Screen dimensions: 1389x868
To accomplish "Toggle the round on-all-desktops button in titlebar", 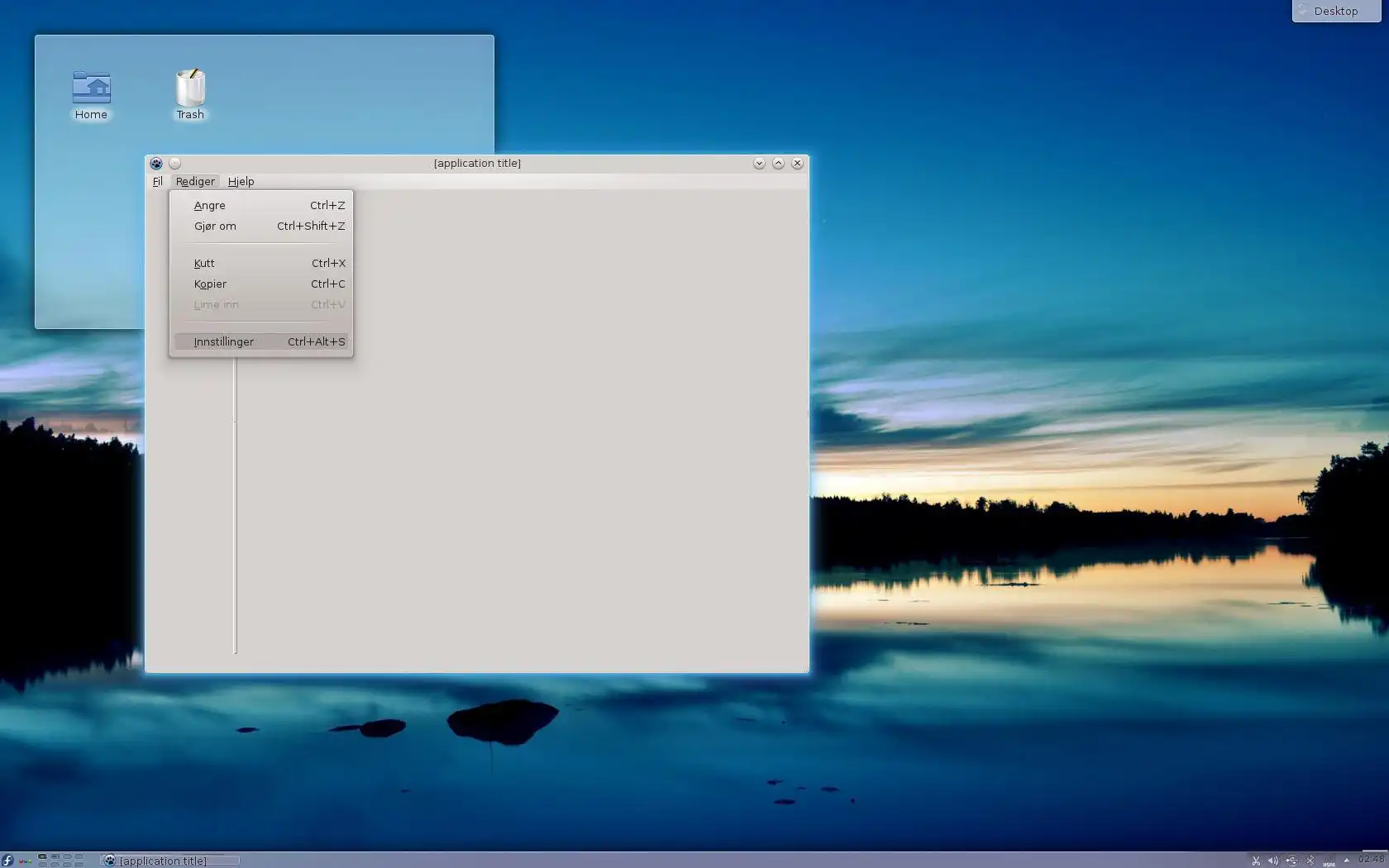I will pyautogui.click(x=174, y=164).
